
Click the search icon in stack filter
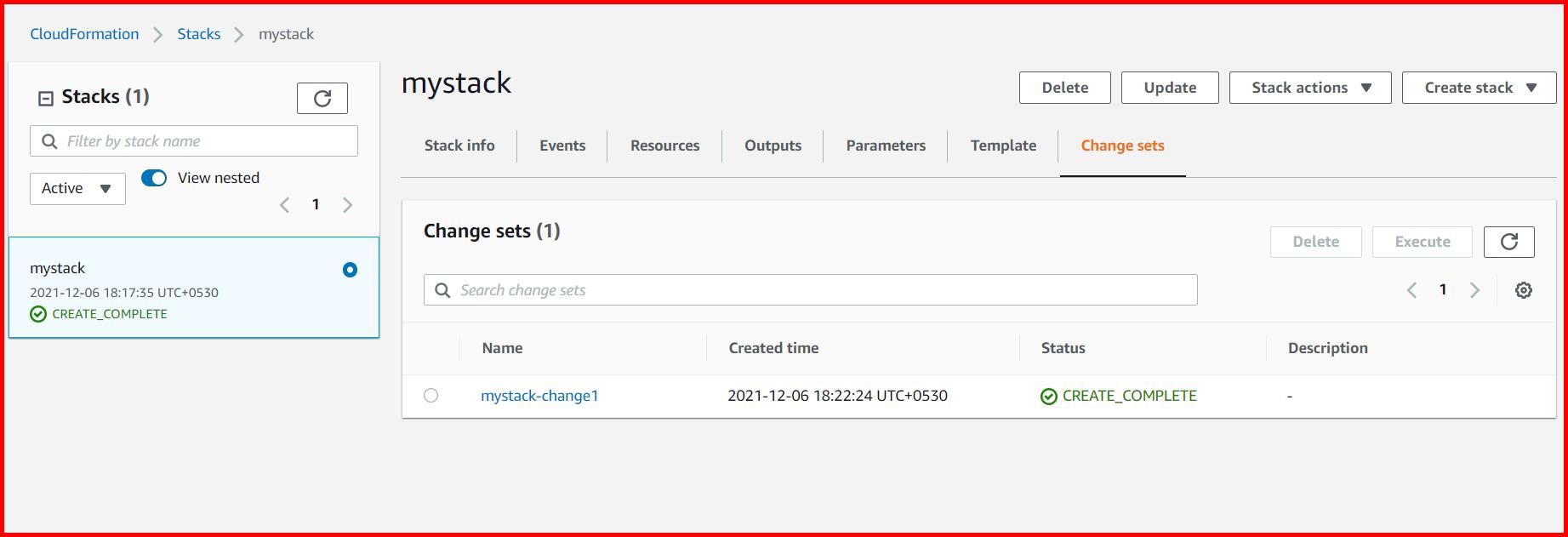pyautogui.click(x=49, y=141)
